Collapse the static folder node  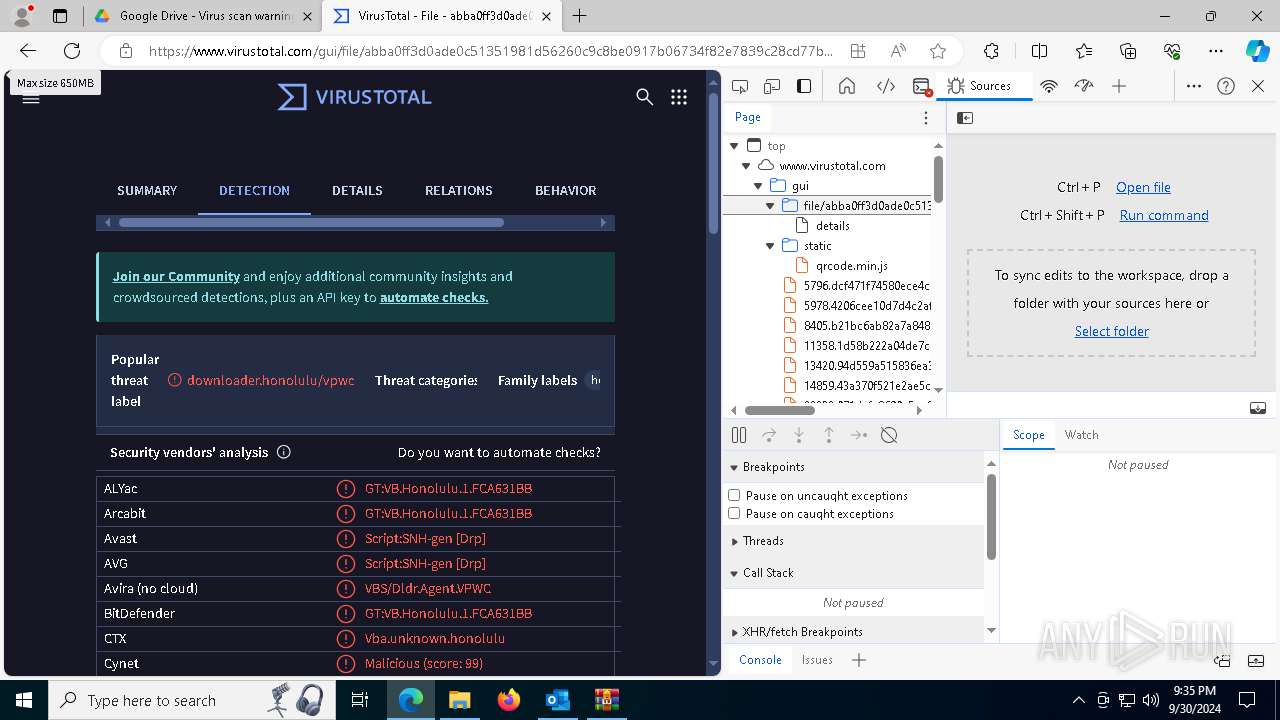(x=770, y=246)
